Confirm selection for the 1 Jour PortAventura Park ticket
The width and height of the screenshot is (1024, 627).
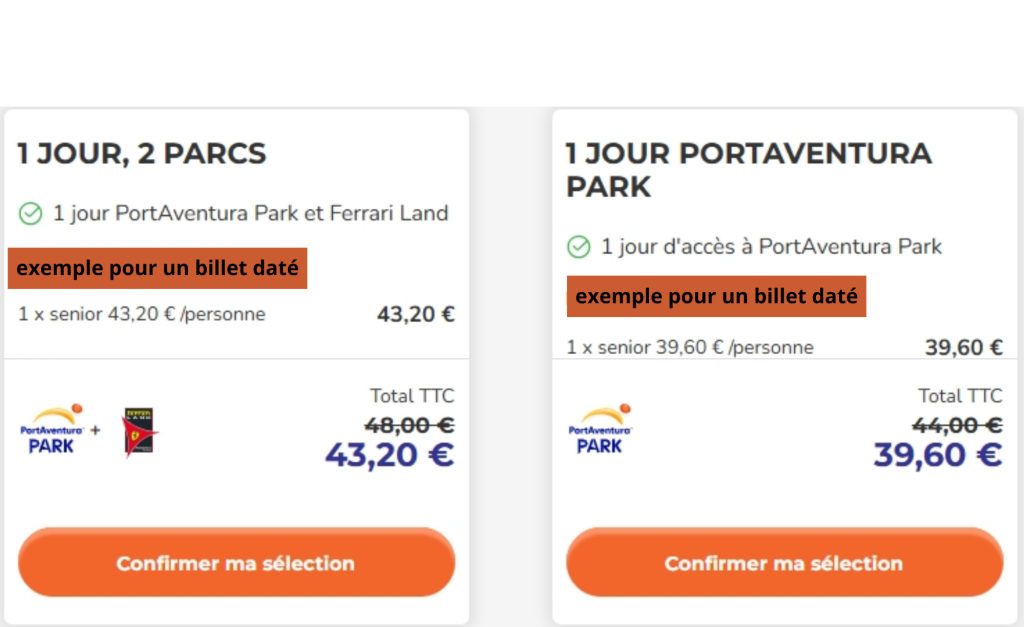[784, 563]
